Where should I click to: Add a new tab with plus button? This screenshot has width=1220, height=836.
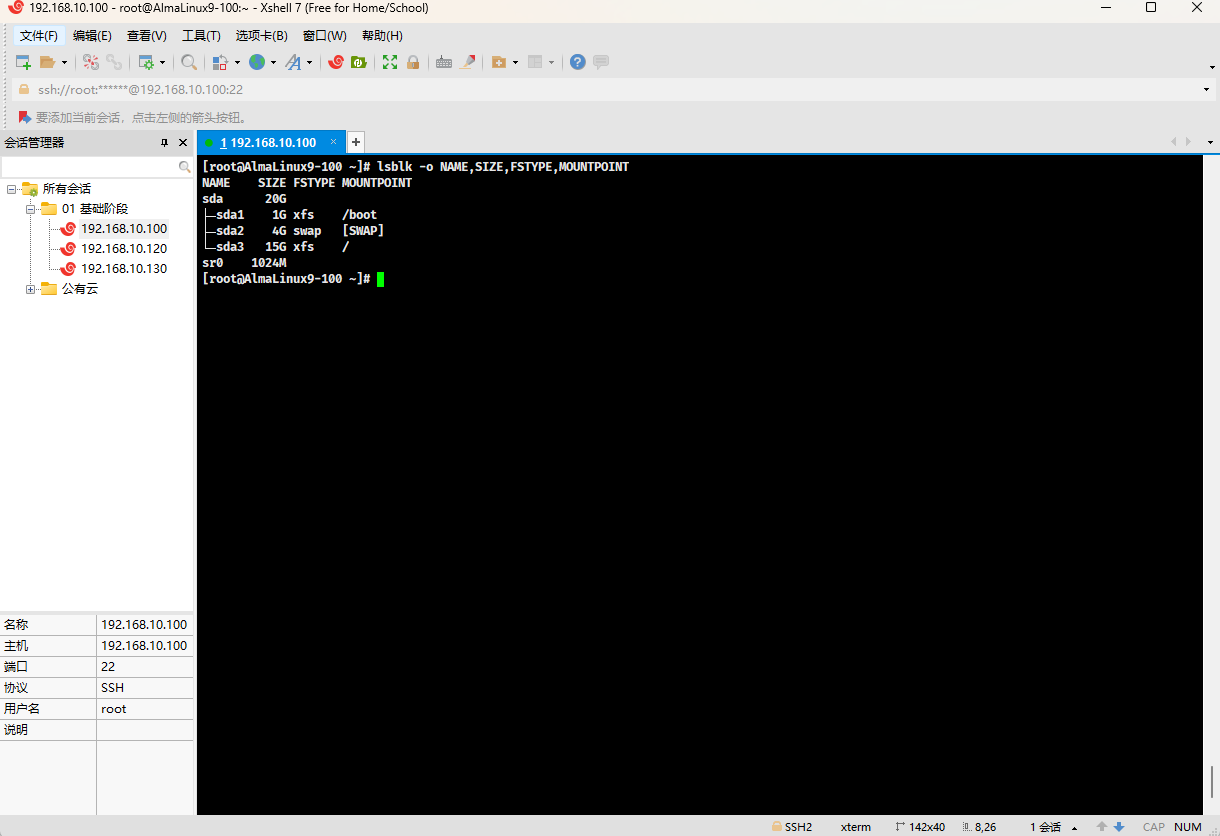pyautogui.click(x=355, y=142)
